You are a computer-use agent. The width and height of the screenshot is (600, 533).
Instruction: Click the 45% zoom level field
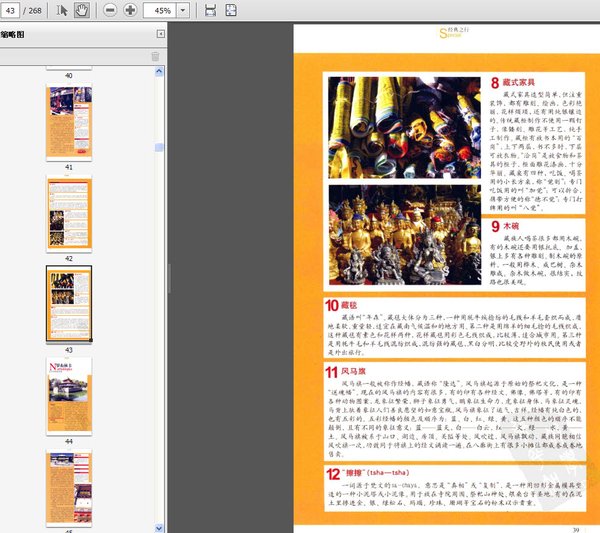[161, 10]
